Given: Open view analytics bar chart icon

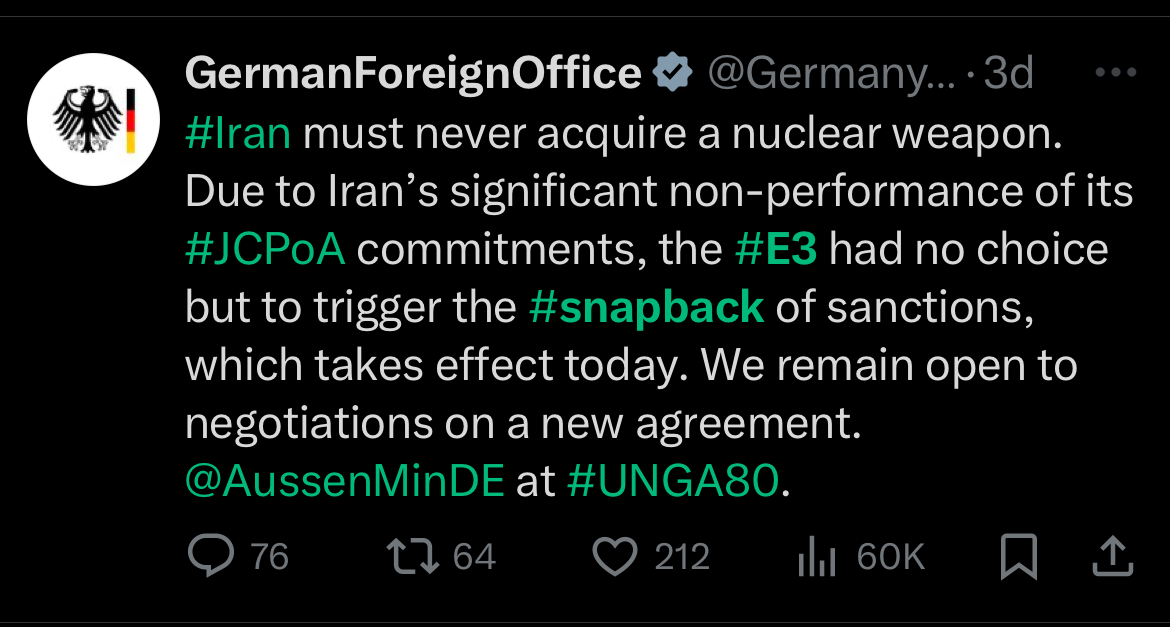Looking at the screenshot, I should [x=817, y=558].
